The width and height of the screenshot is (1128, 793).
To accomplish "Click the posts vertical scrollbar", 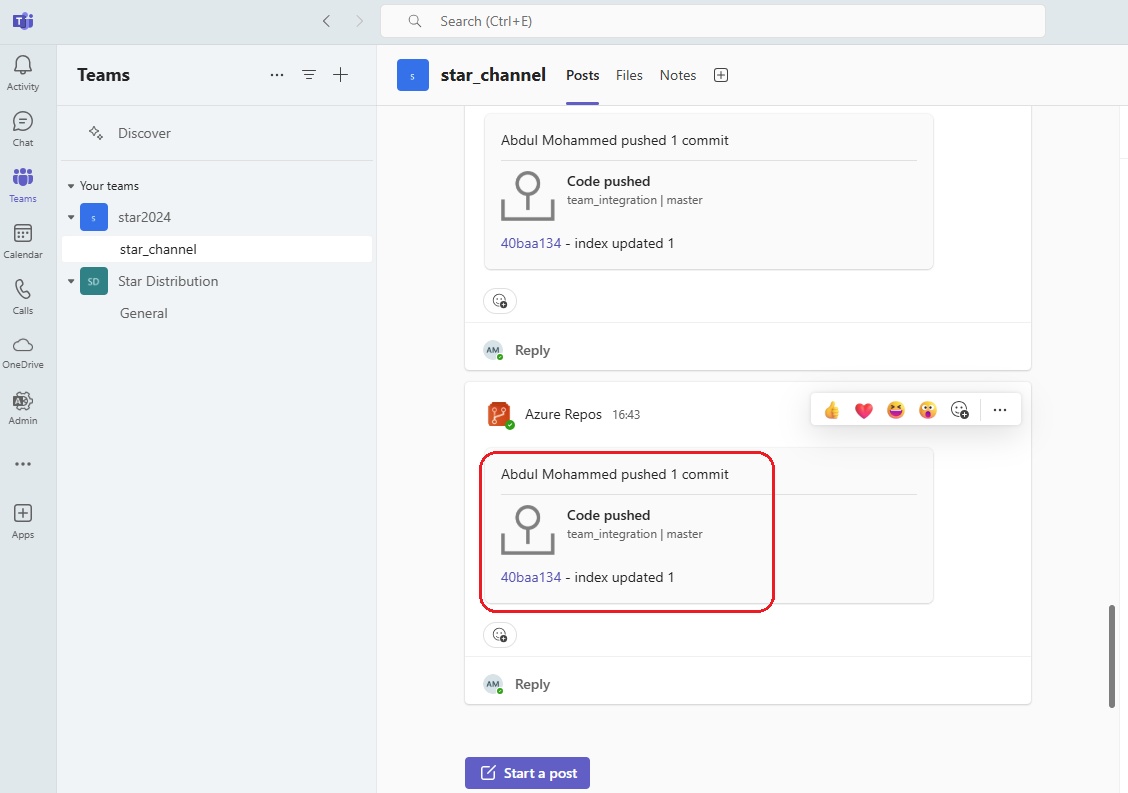I will [x=1111, y=656].
